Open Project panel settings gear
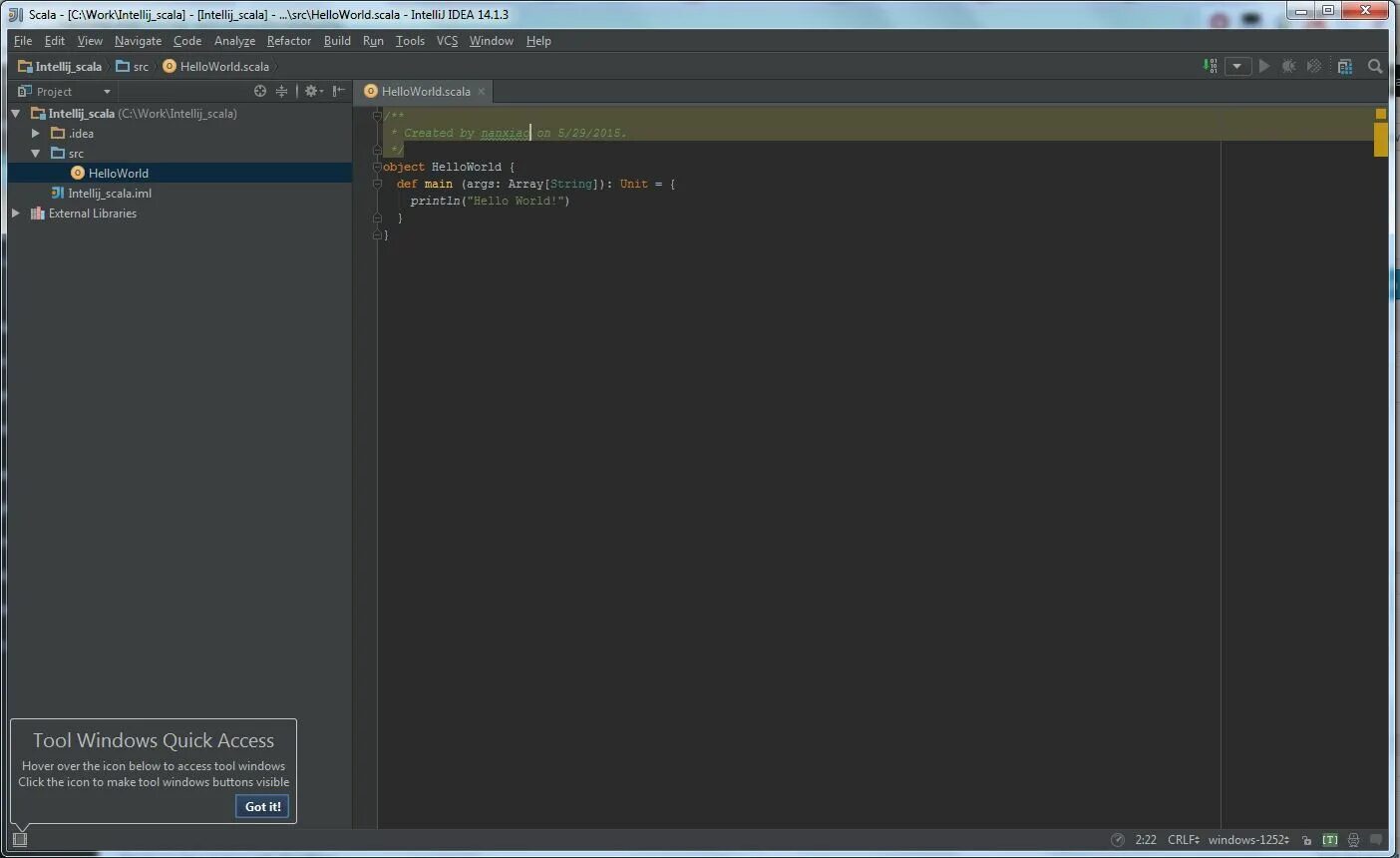The height and width of the screenshot is (858, 1400). click(313, 91)
